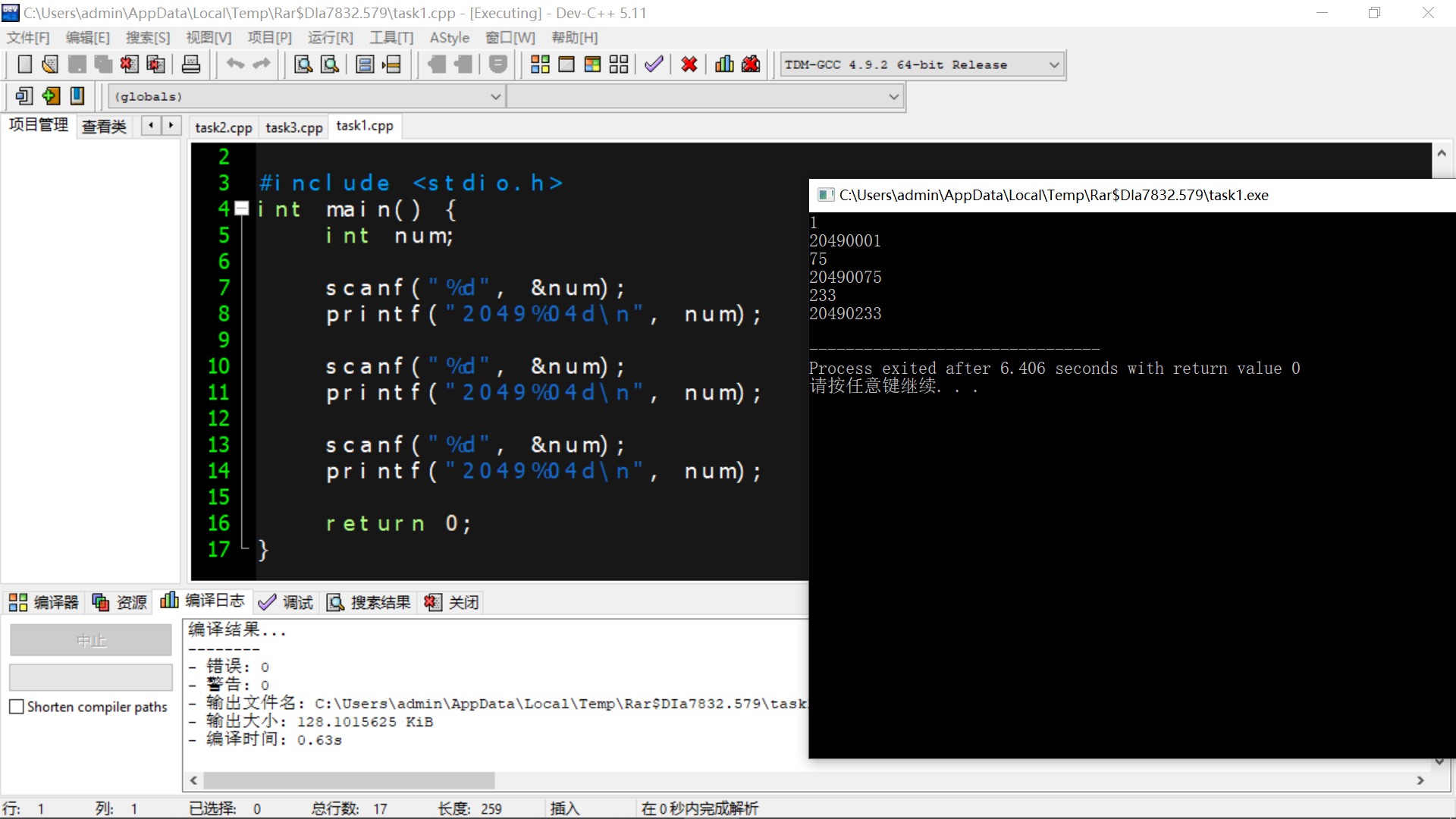Viewport: 1456px width, 819px height.
Task: Click the New file toolbar icon
Action: (x=24, y=64)
